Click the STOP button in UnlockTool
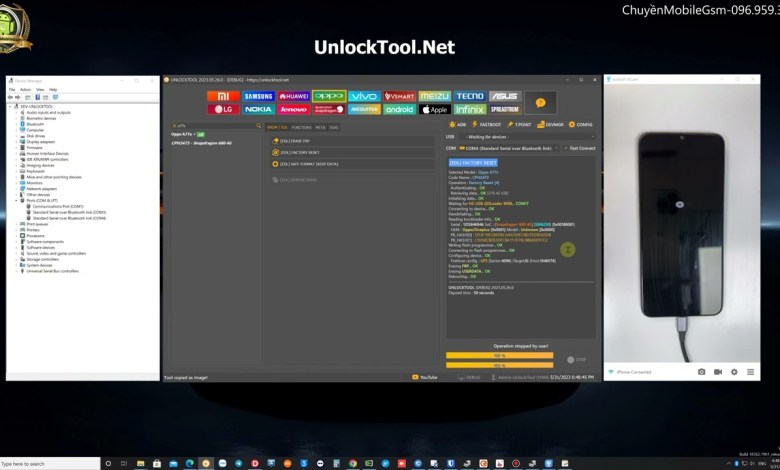The width and height of the screenshot is (780, 470). (x=577, y=360)
